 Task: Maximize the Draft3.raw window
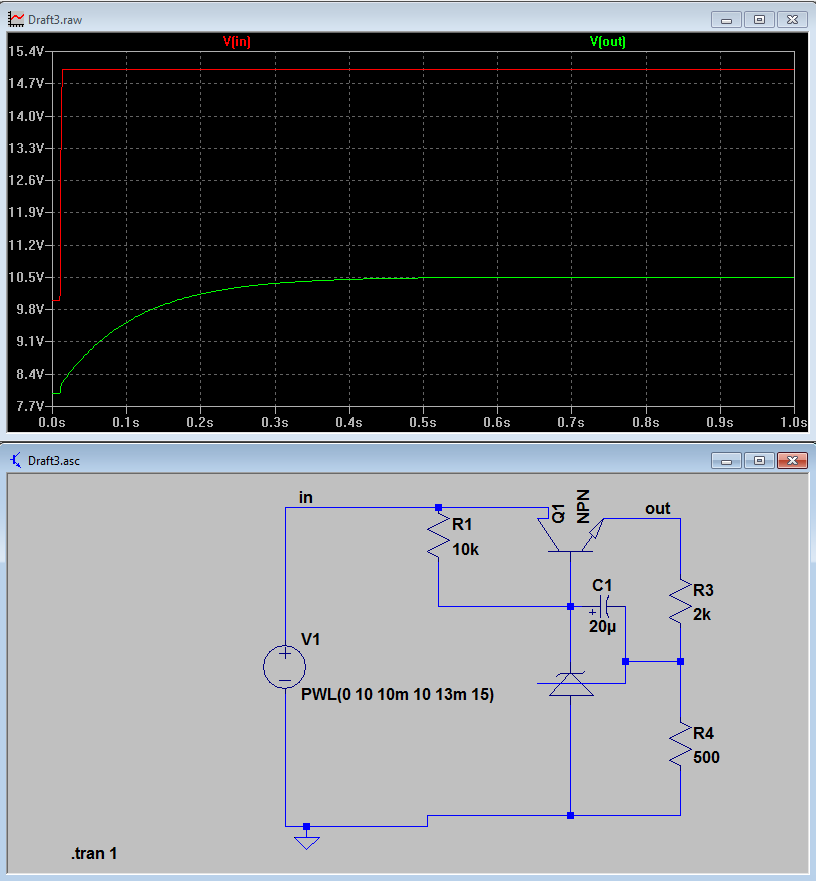(x=759, y=20)
